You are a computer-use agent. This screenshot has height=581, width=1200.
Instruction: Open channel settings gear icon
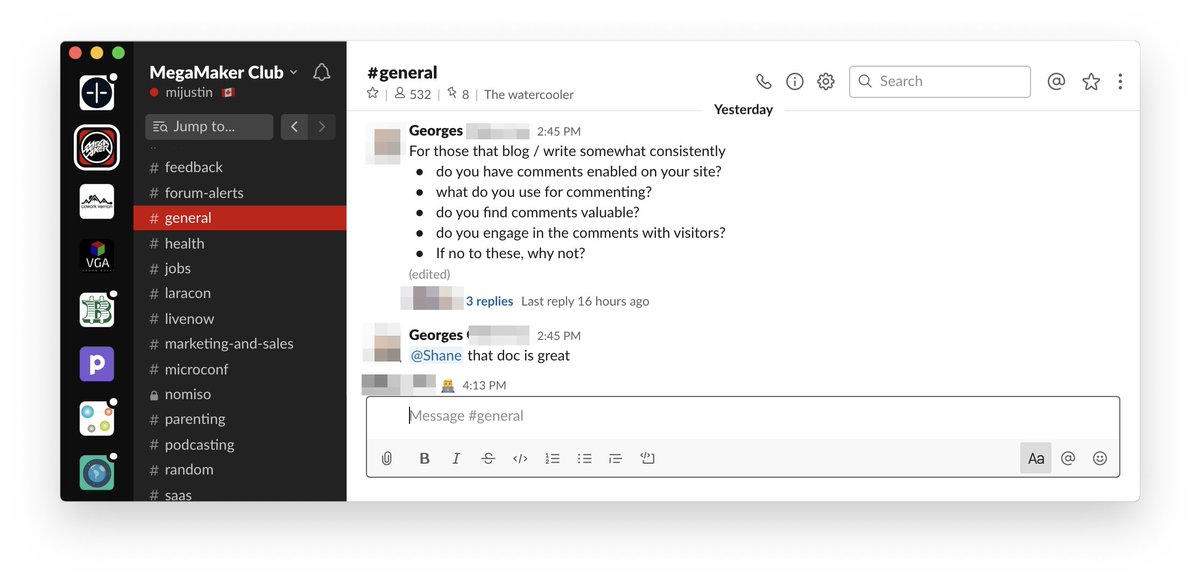coord(825,82)
